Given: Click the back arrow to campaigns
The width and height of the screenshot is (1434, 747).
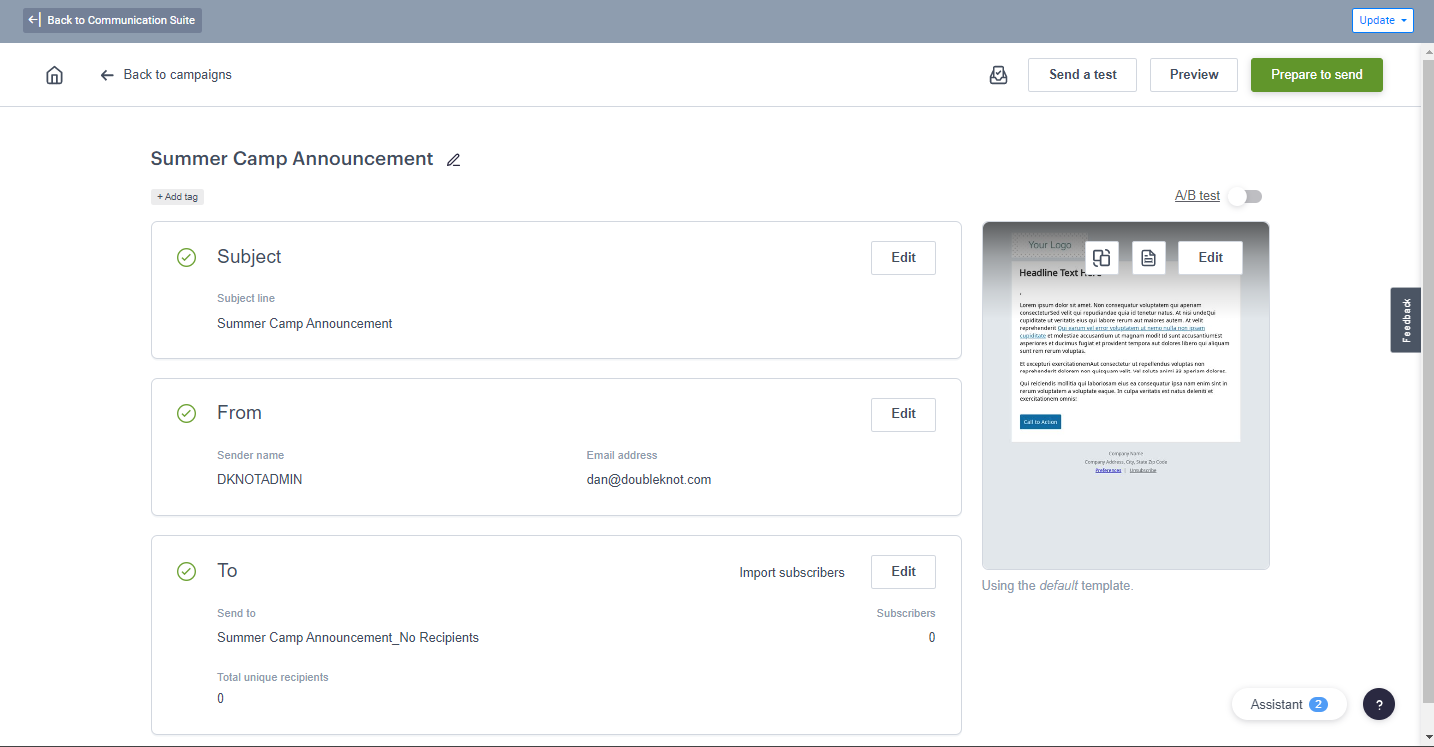Looking at the screenshot, I should tap(107, 75).
